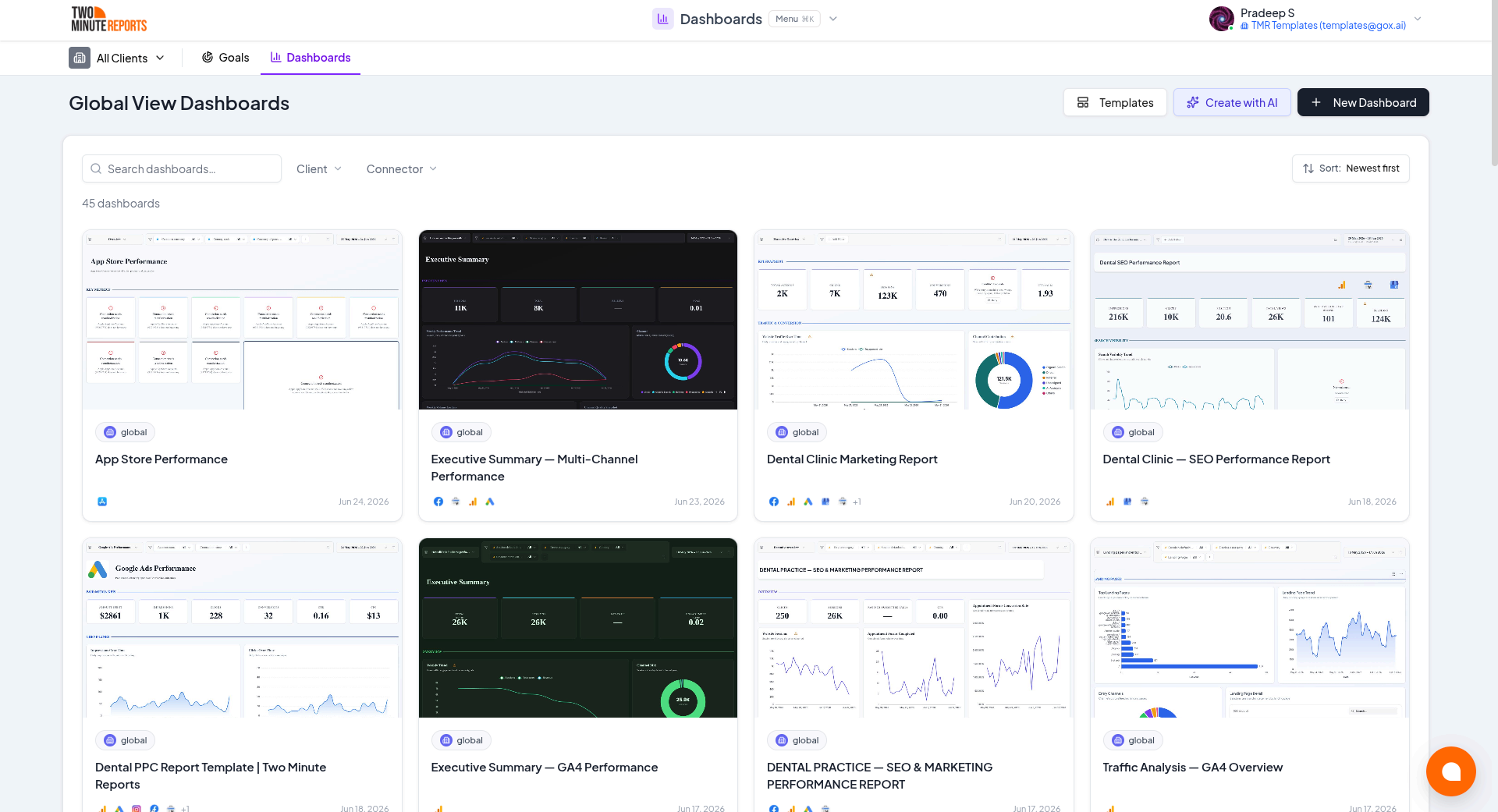Screen dimensions: 1498x812
Task: Open Executive Summary — Multi-Channel Performance title
Action: point(534,468)
